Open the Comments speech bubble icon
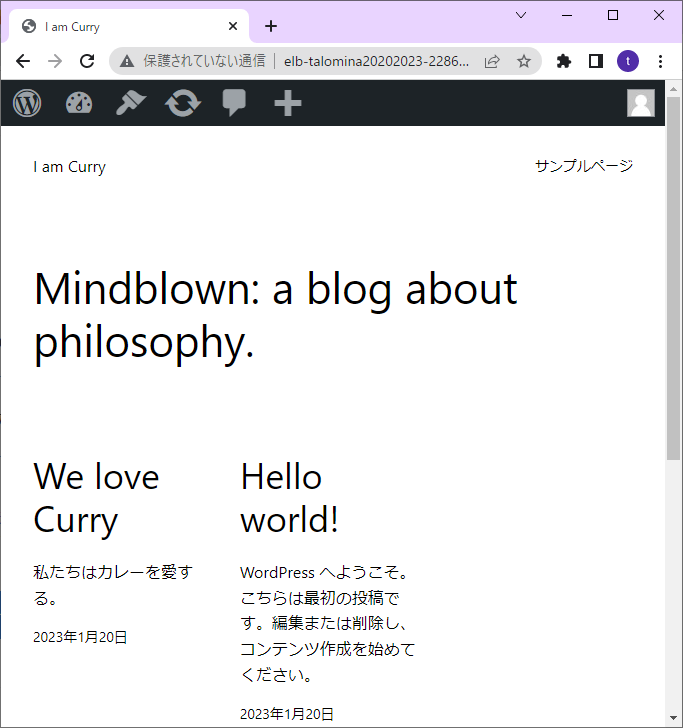Image resolution: width=683 pixels, height=728 pixels. pyautogui.click(x=234, y=103)
